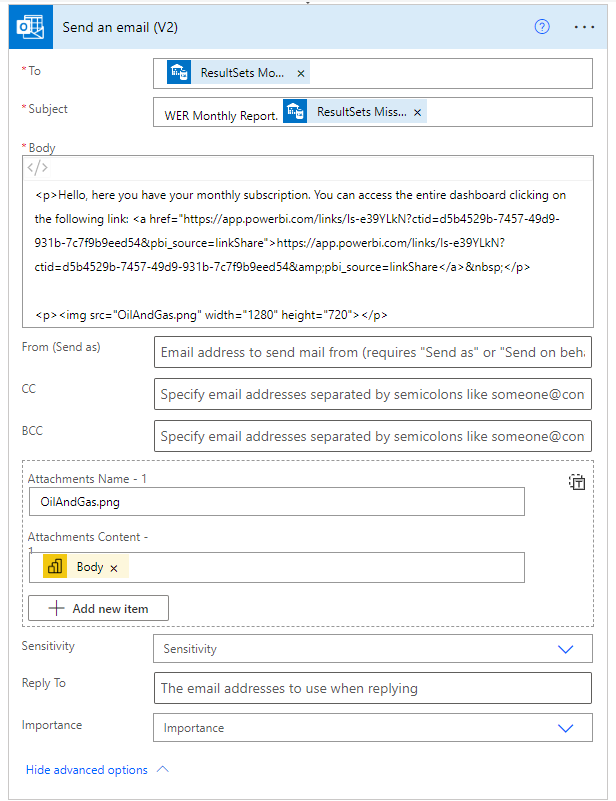
Task: Toggle the code view icon in Body editor
Action: 38,167
